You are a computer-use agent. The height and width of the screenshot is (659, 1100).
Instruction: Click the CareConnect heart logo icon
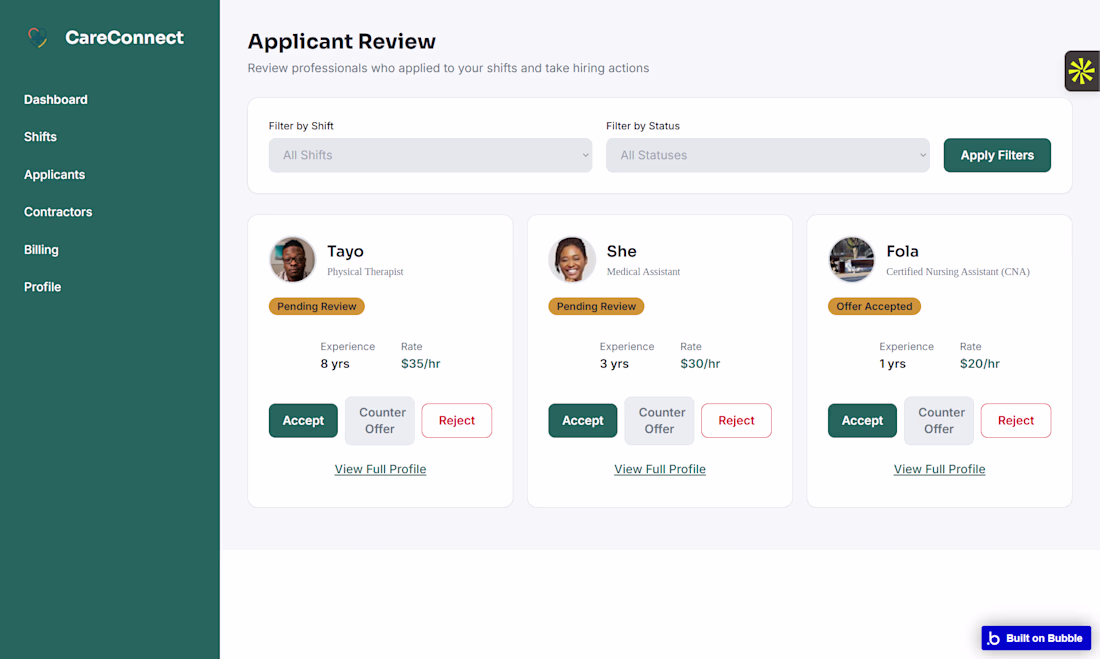[x=38, y=37]
